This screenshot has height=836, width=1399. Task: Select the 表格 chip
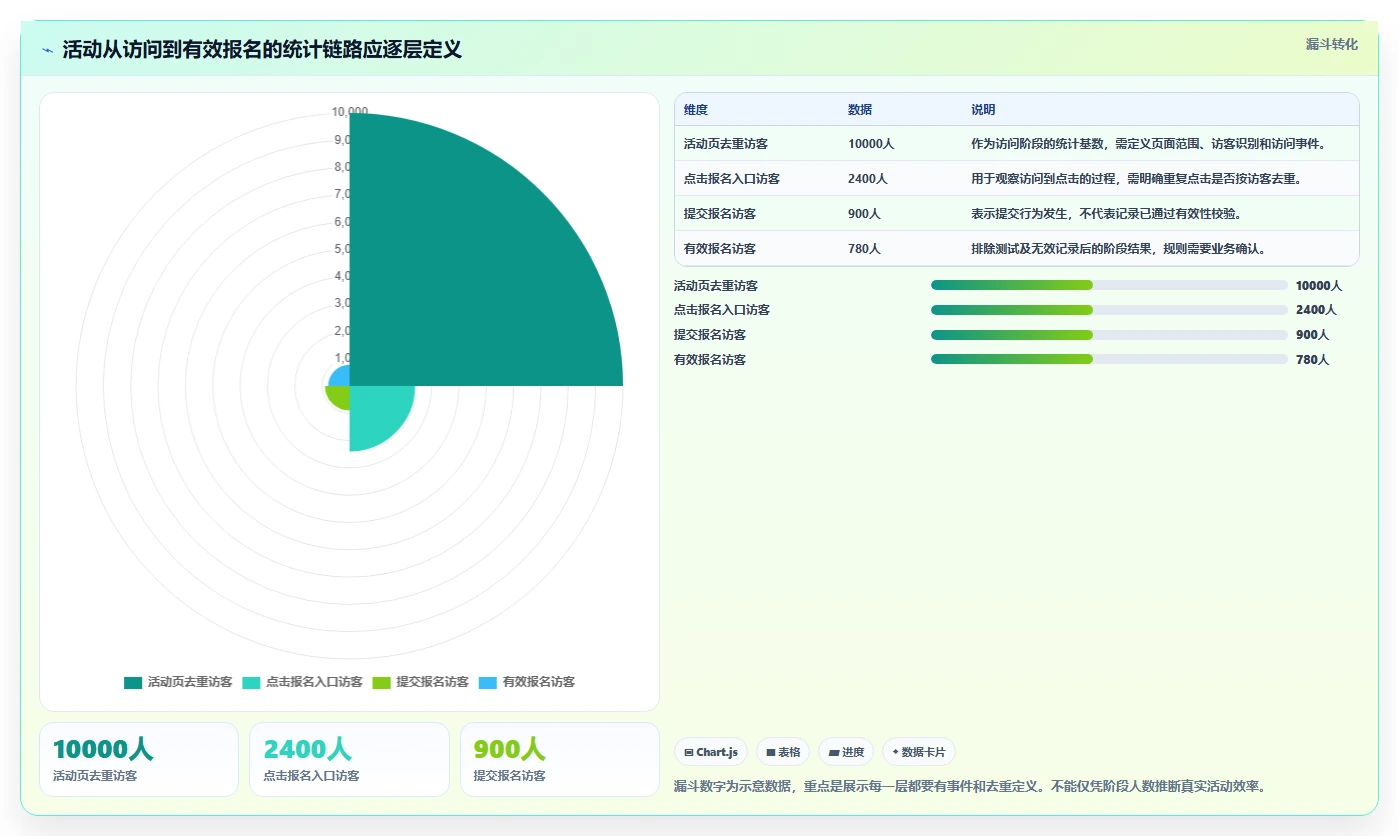pyautogui.click(x=783, y=752)
